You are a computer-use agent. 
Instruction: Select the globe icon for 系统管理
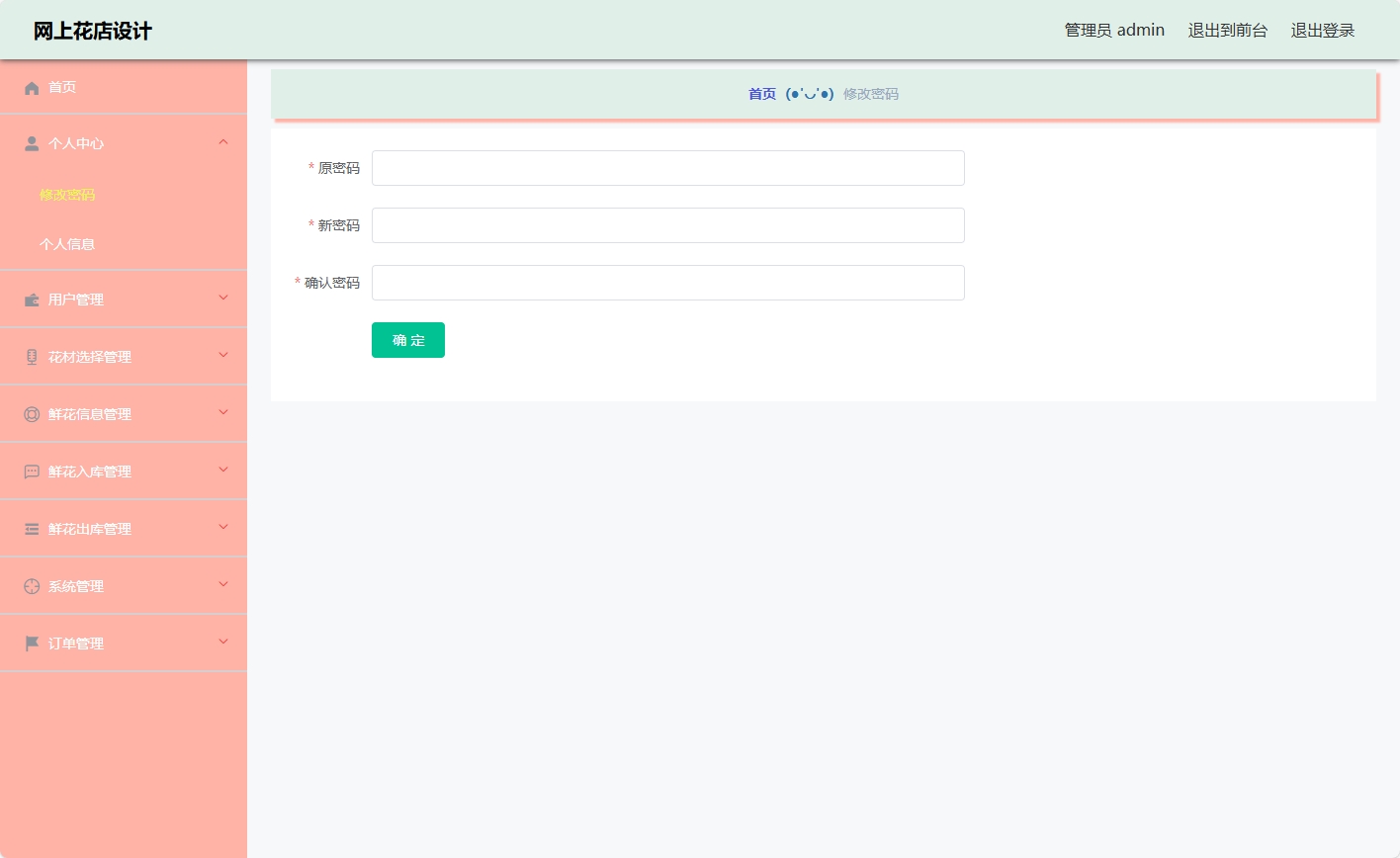point(32,585)
